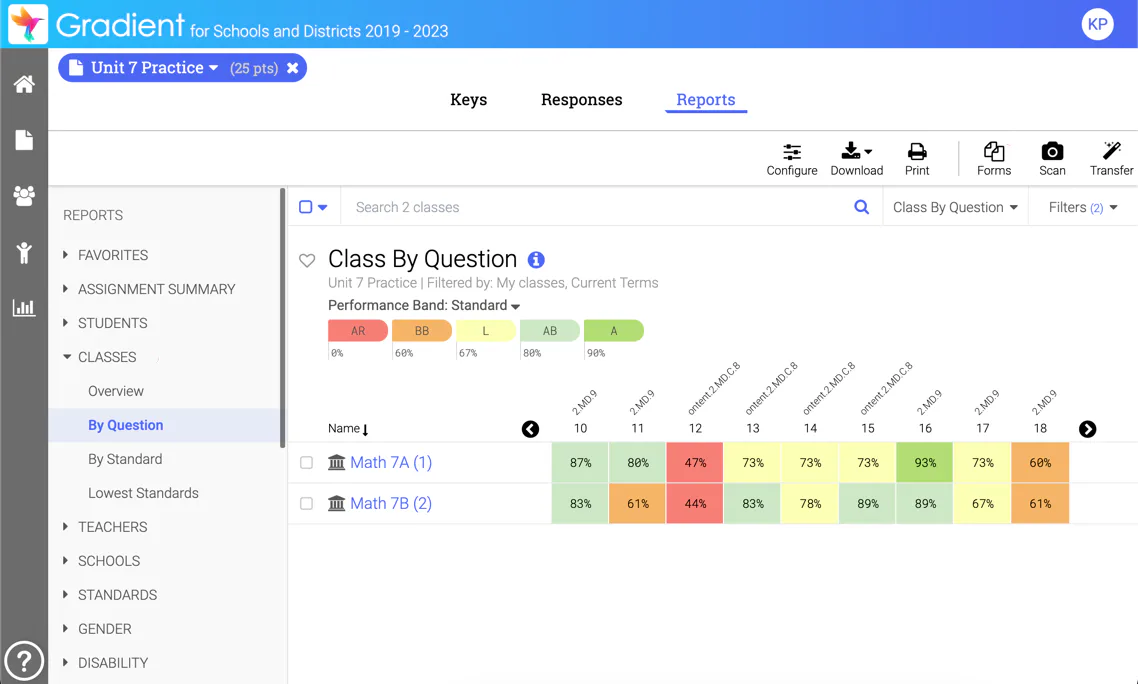Select the Reports tab
Viewport: 1138px width, 684px height.
coord(705,99)
